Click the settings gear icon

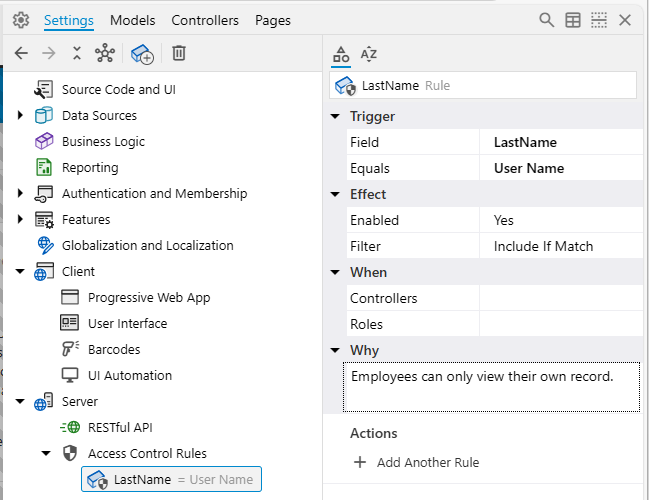coord(21,20)
